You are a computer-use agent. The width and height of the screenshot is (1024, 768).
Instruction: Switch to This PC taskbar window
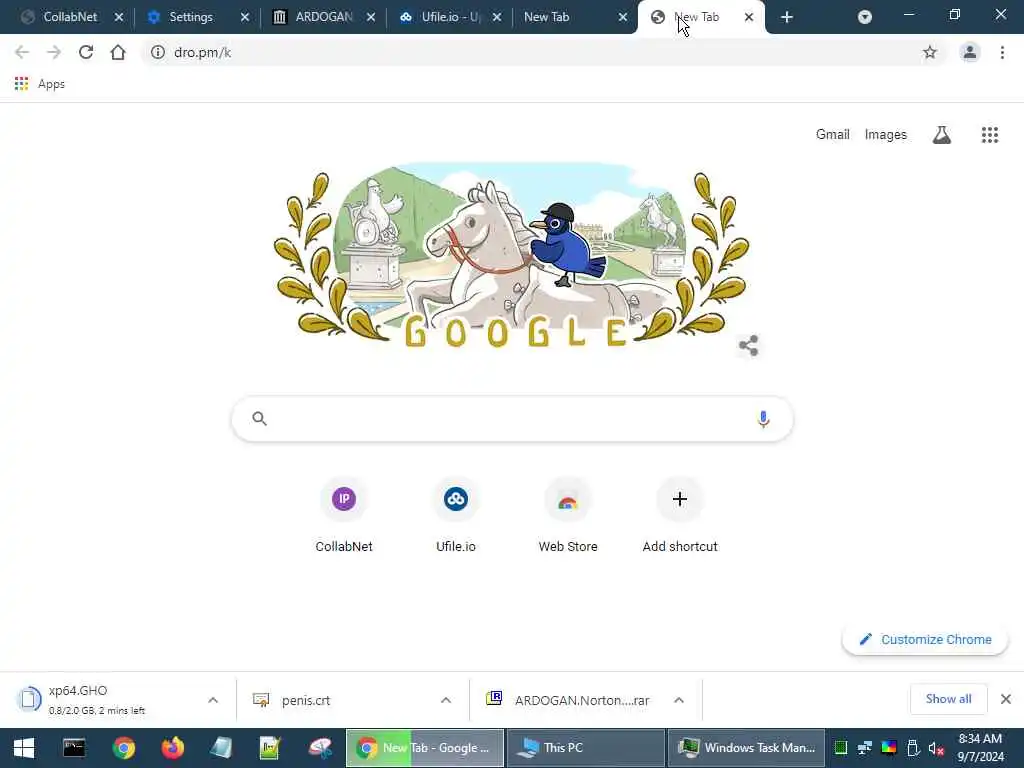585,748
